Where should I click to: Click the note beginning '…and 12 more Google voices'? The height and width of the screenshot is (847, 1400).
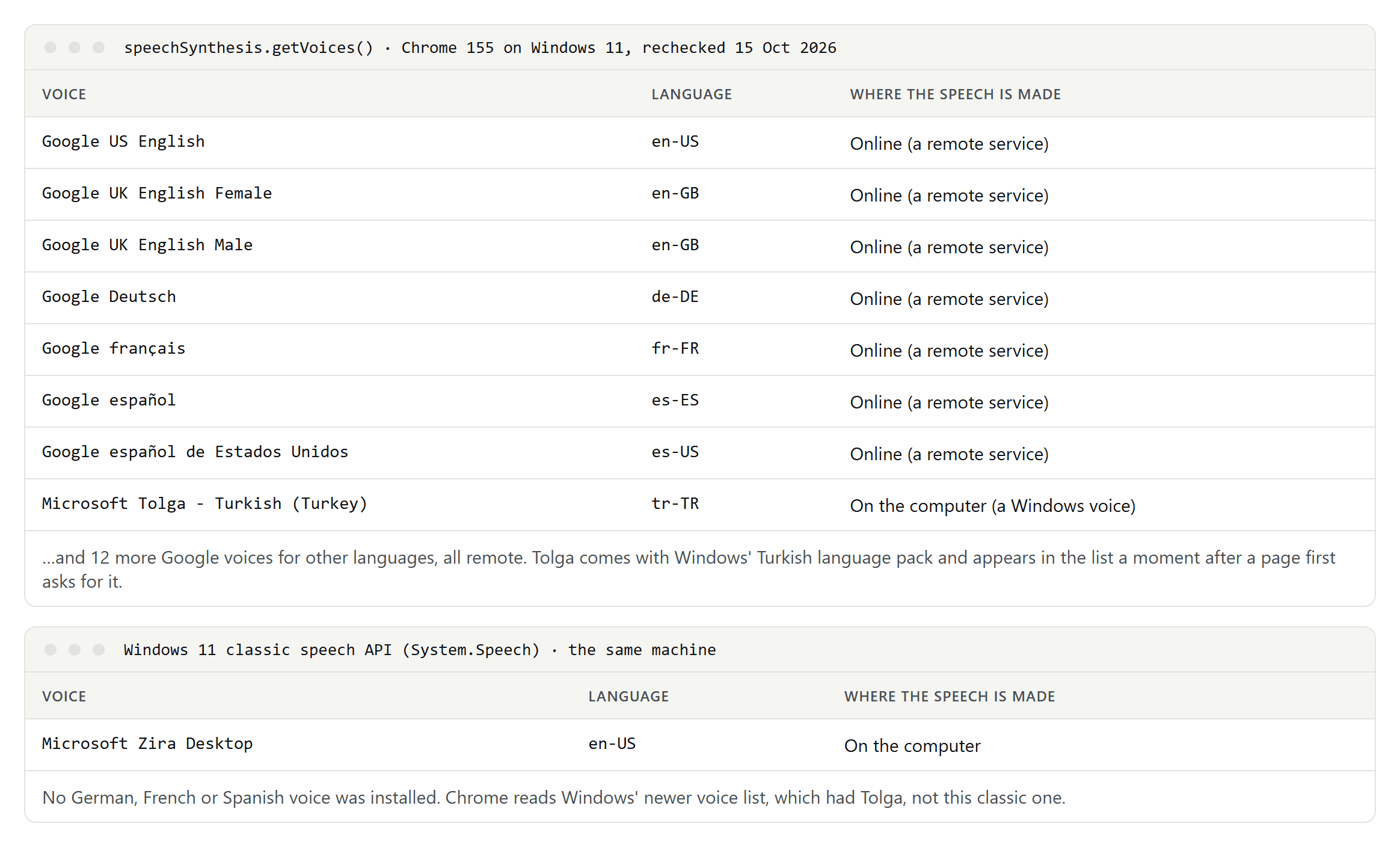tap(688, 569)
